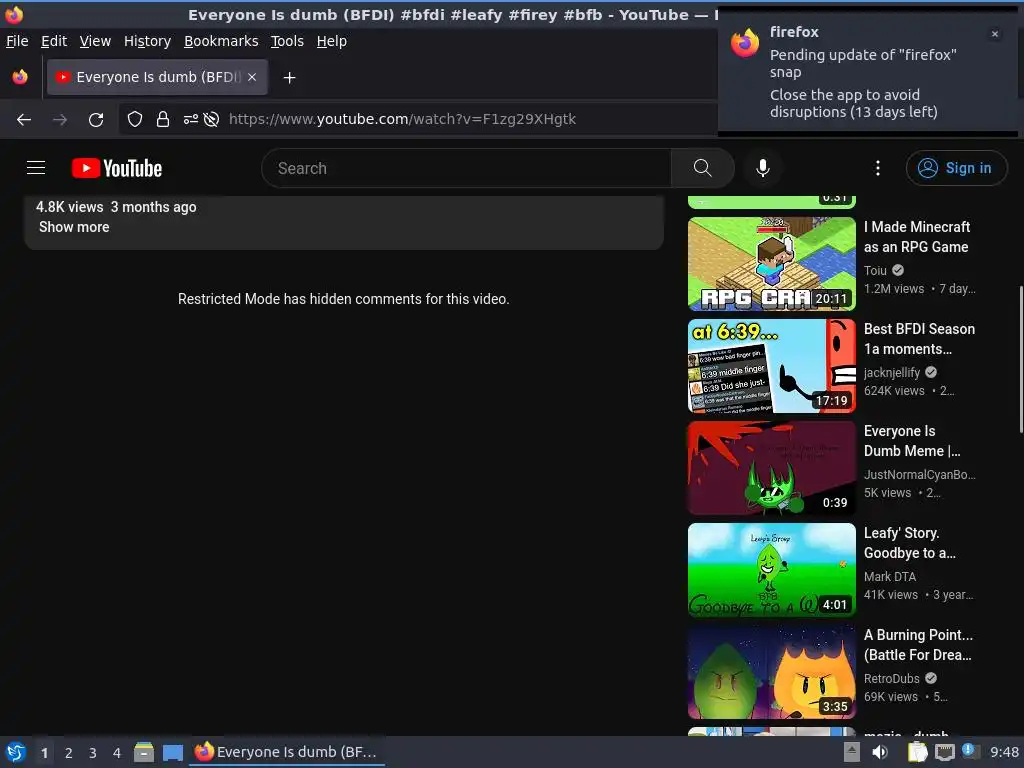Screen dimensions: 1024x768
Task: Open the History menu
Action: [148, 41]
